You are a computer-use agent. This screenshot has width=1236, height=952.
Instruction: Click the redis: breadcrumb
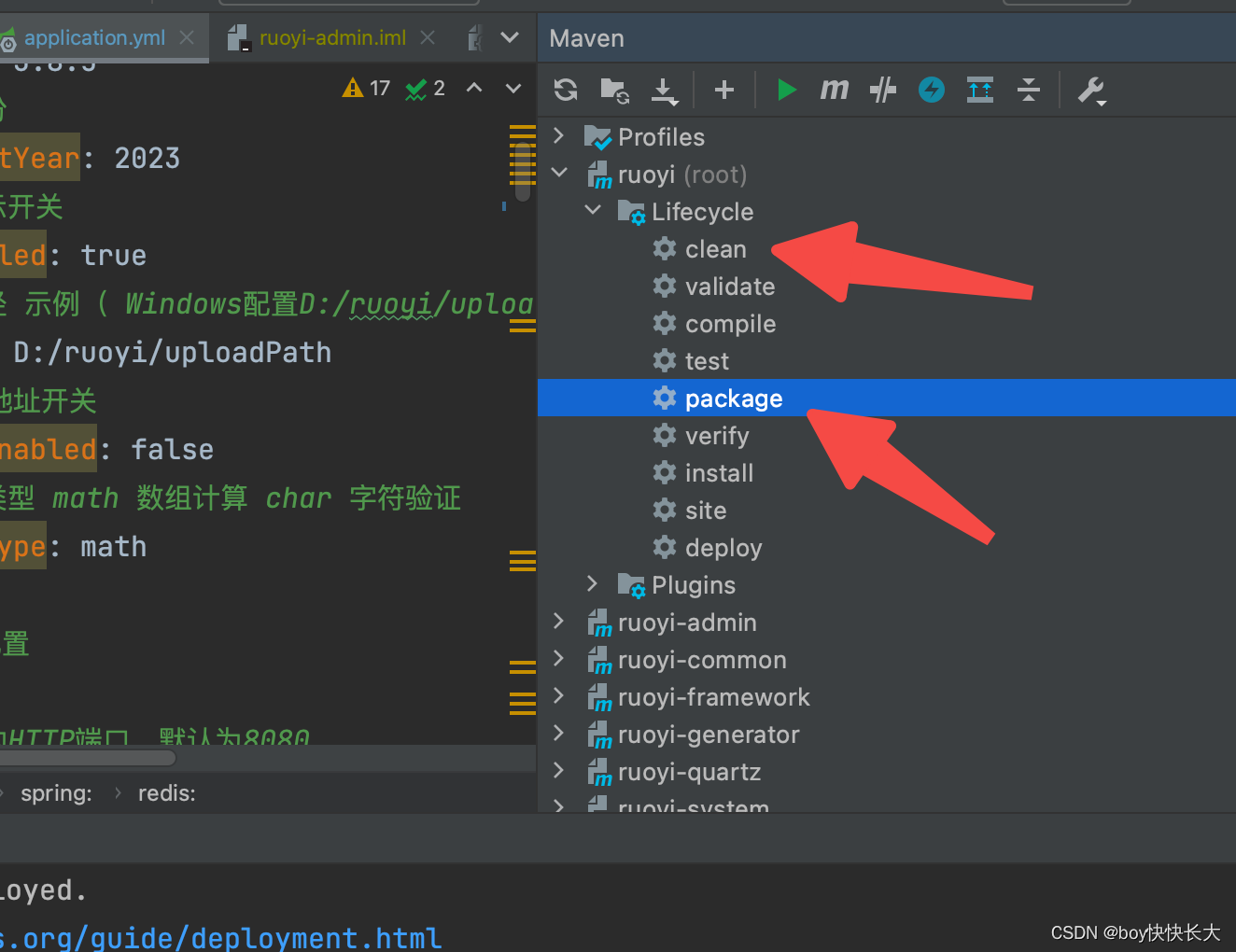click(167, 793)
